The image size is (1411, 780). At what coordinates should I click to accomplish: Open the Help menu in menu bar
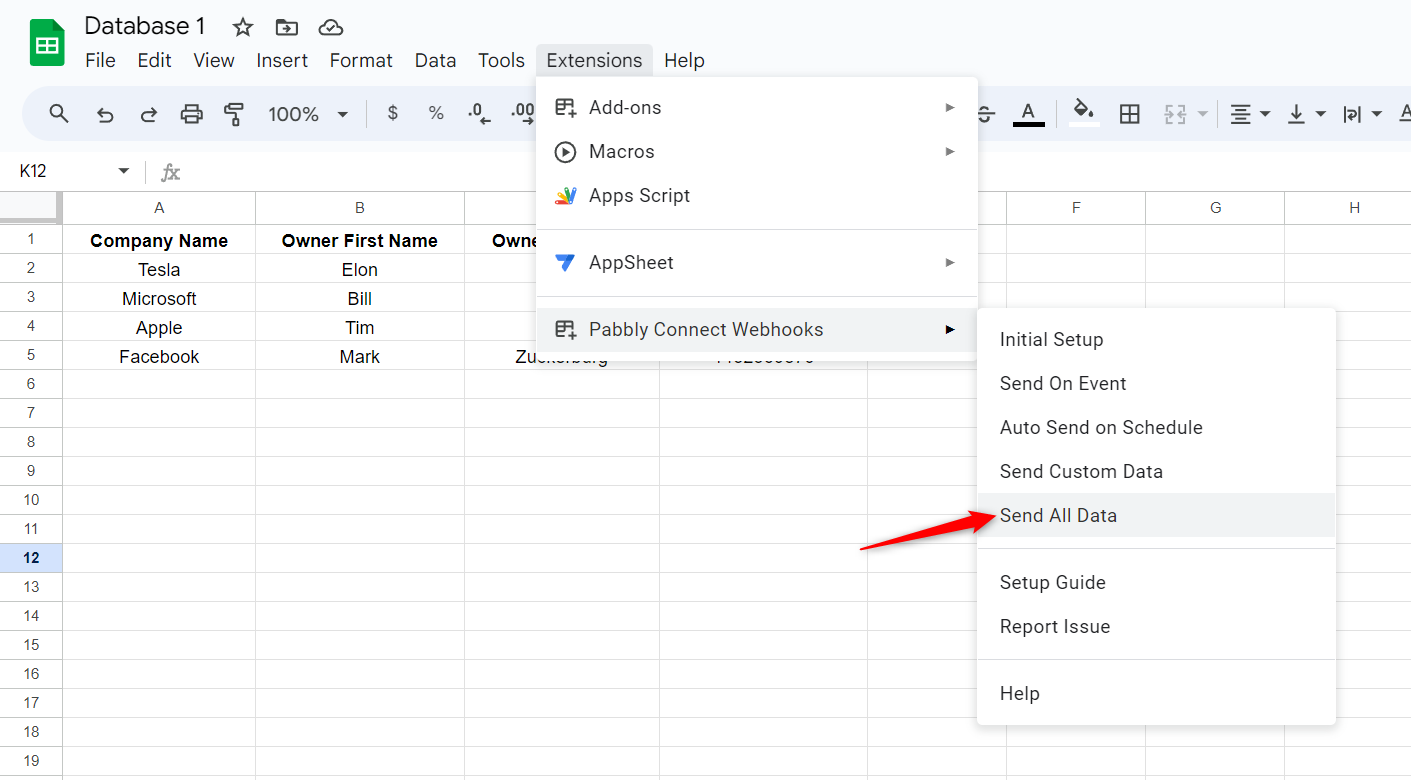pos(684,60)
